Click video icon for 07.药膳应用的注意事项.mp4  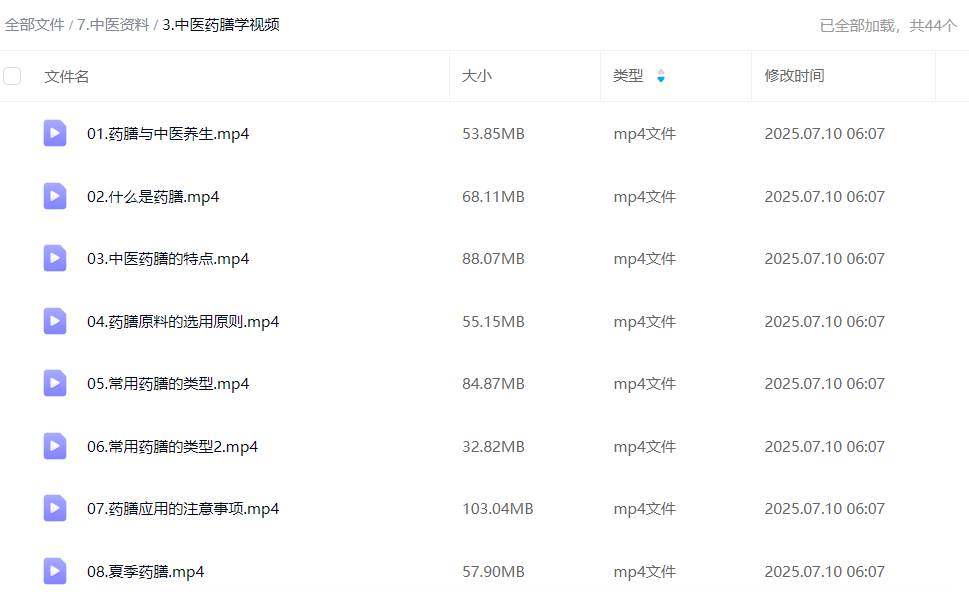pos(55,508)
